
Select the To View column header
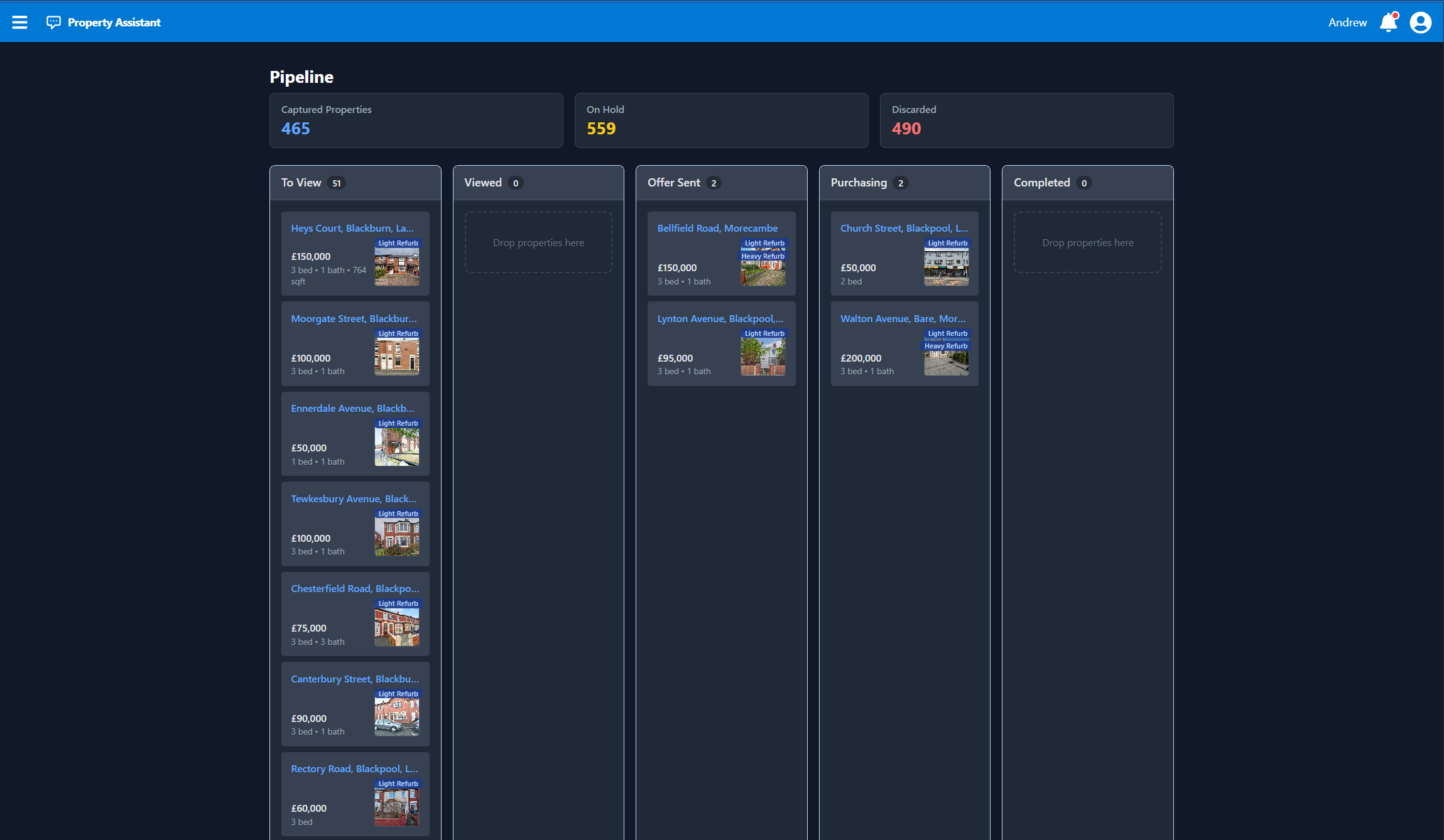point(301,183)
